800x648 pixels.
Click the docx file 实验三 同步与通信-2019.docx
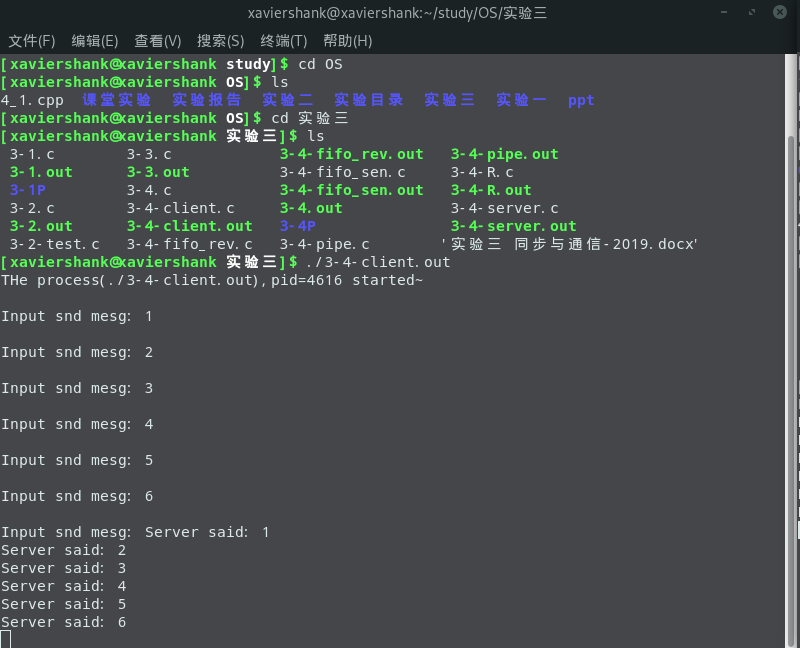(x=569, y=244)
